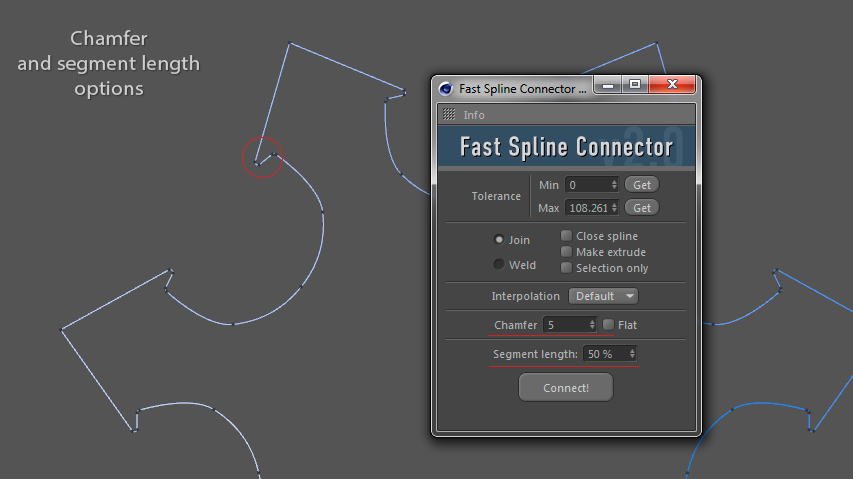This screenshot has height=479, width=853.
Task: Click the Tolerance label
Action: coord(496,196)
